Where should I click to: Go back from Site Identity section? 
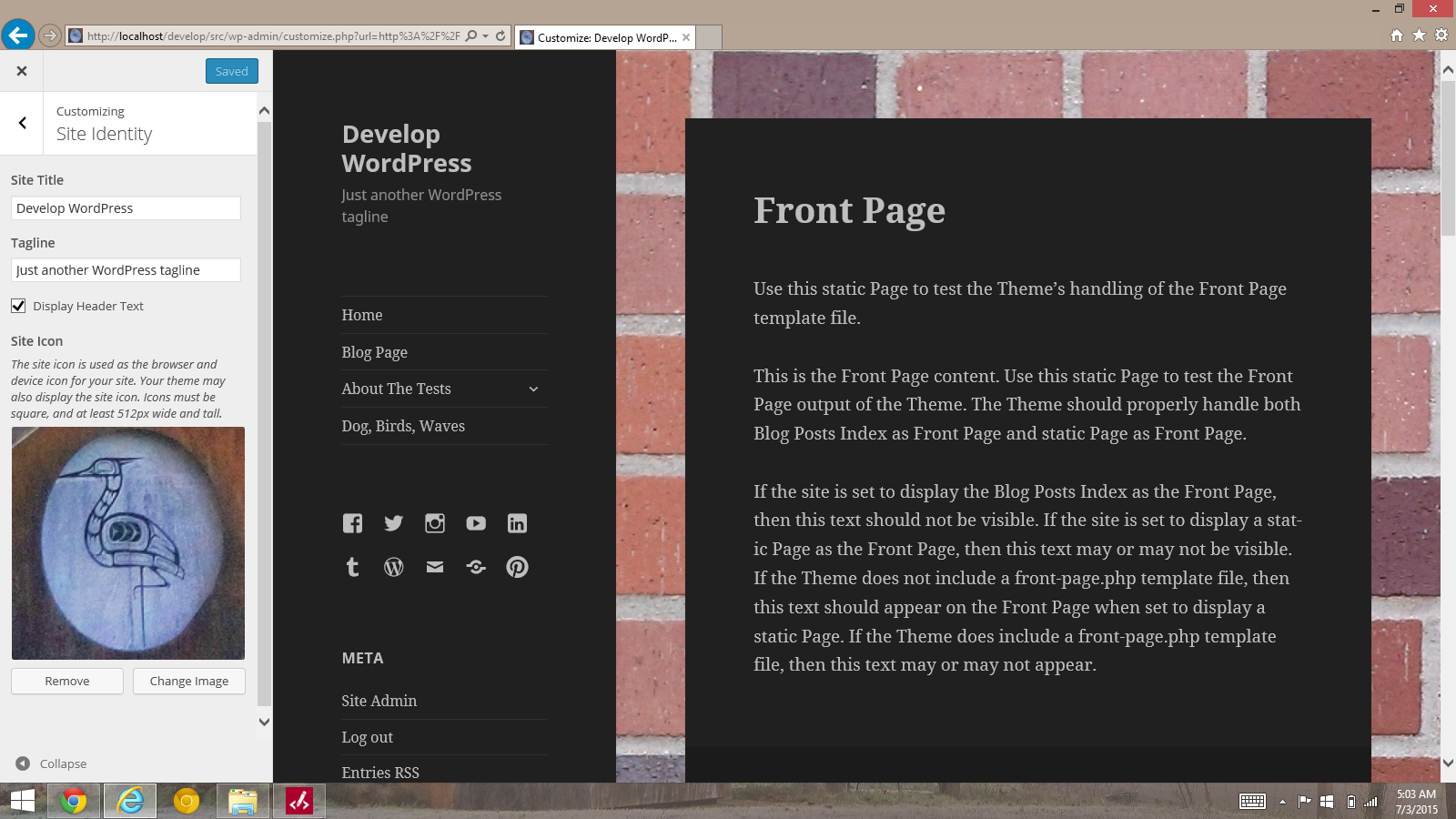[x=22, y=123]
